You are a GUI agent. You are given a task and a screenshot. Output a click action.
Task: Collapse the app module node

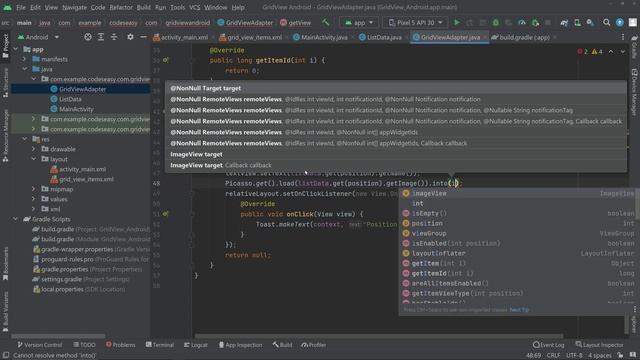16,49
